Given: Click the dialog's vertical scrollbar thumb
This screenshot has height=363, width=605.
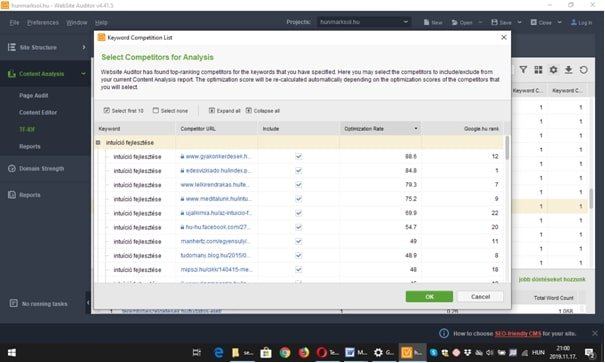Looking at the screenshot, I should pos(507,147).
